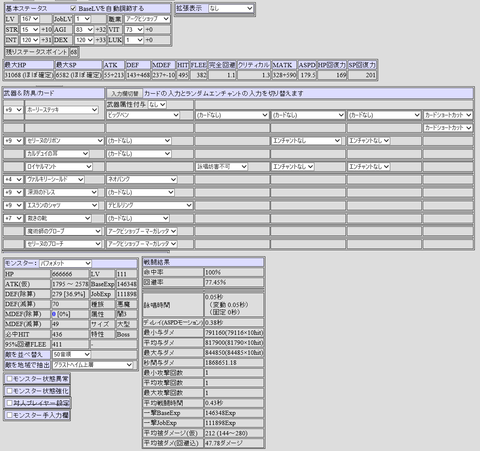
Task: Enable the モンスター状態強化 checkbox
Action: (x=9, y=391)
